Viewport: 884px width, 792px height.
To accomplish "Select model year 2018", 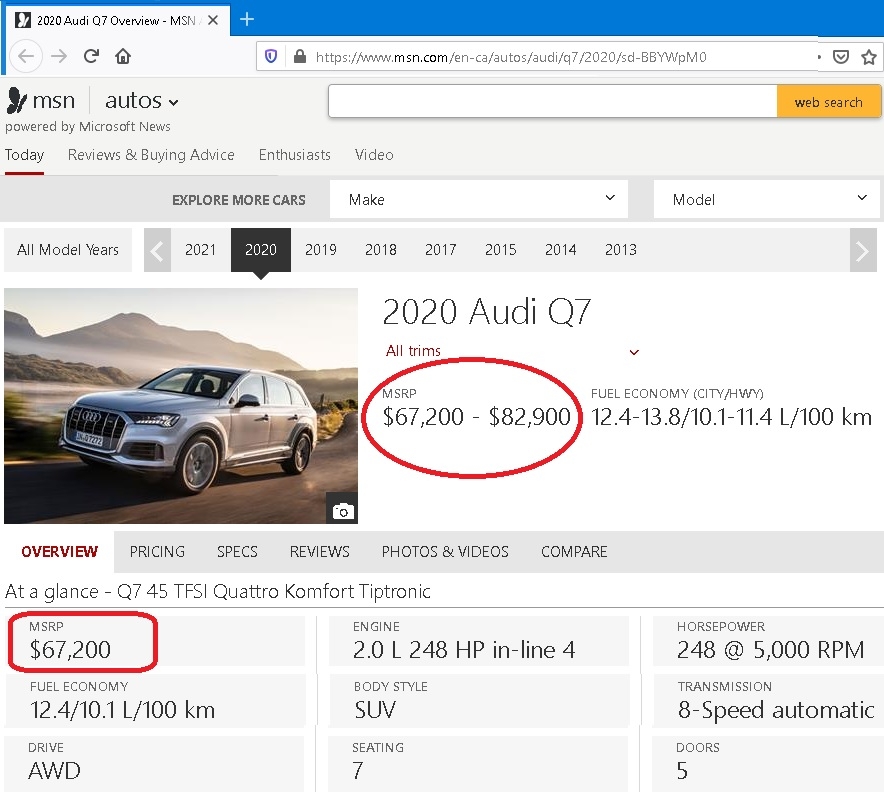I will [x=381, y=250].
